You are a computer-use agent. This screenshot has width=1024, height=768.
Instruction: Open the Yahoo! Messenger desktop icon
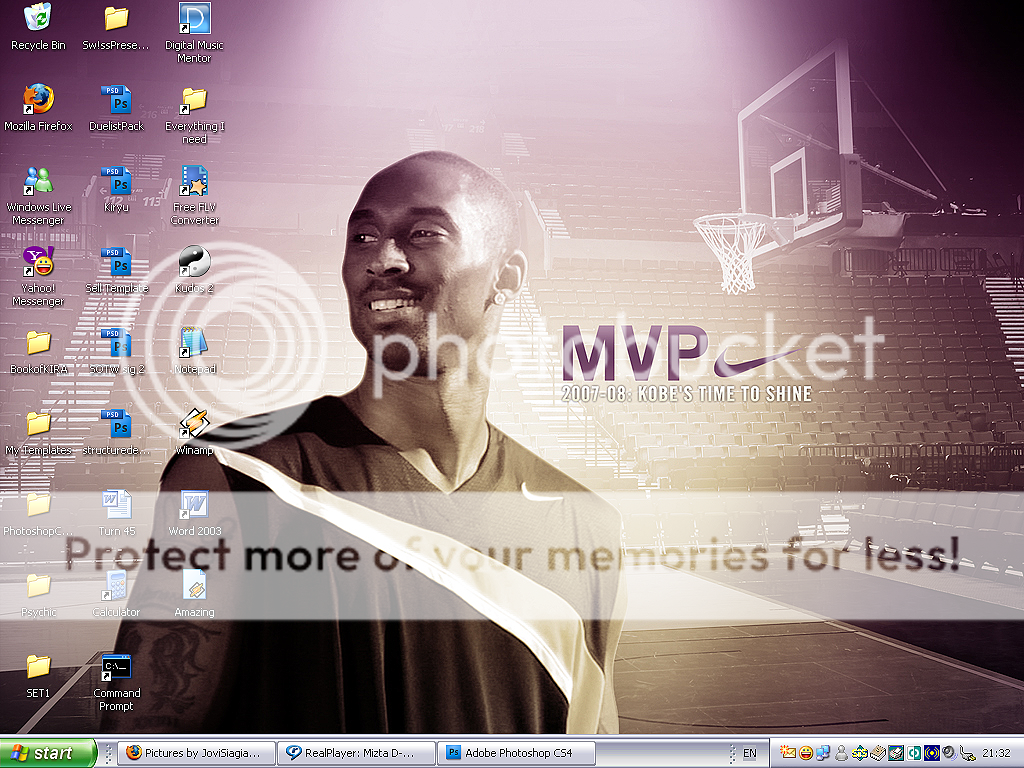[38, 263]
